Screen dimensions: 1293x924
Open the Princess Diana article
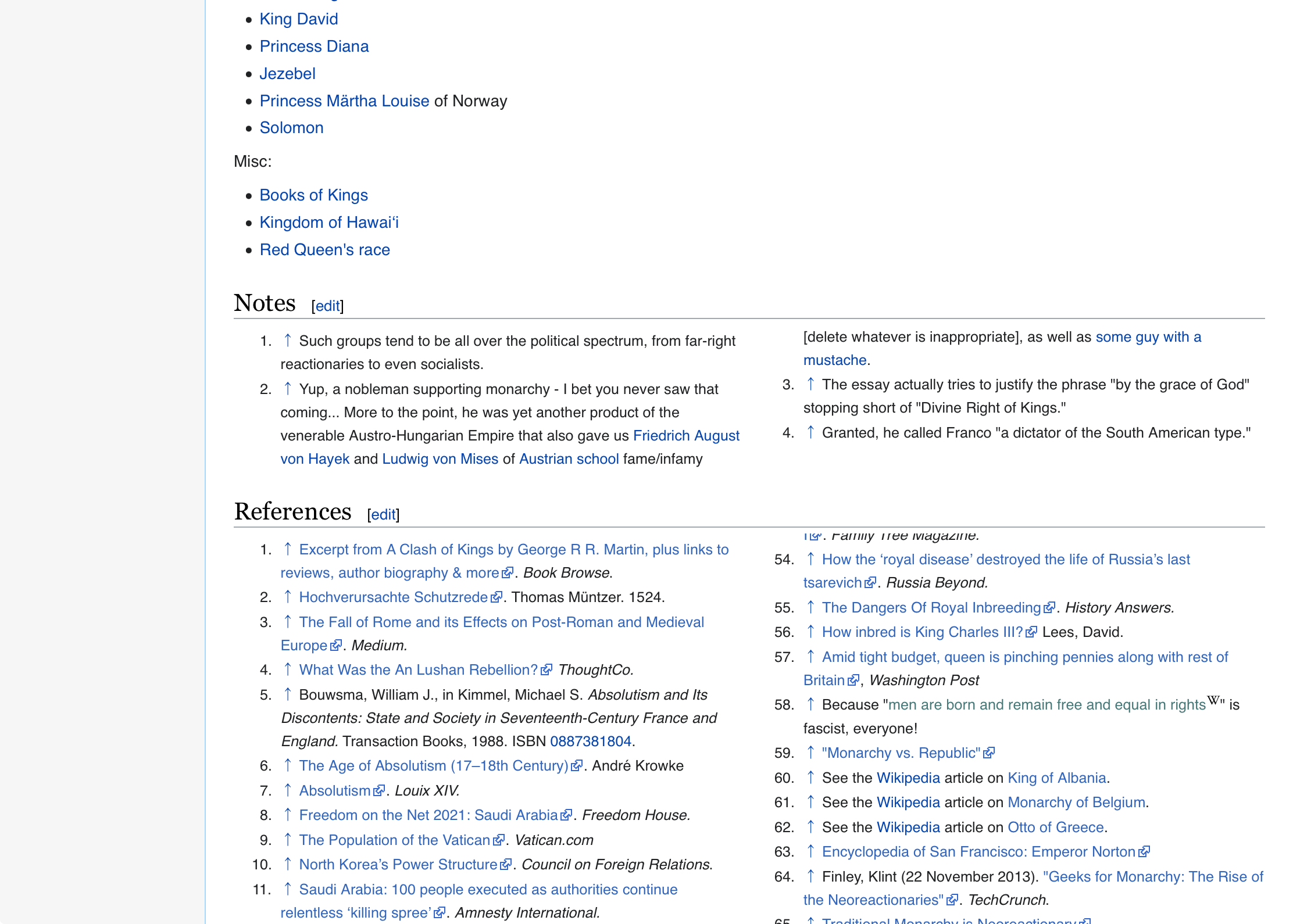314,46
